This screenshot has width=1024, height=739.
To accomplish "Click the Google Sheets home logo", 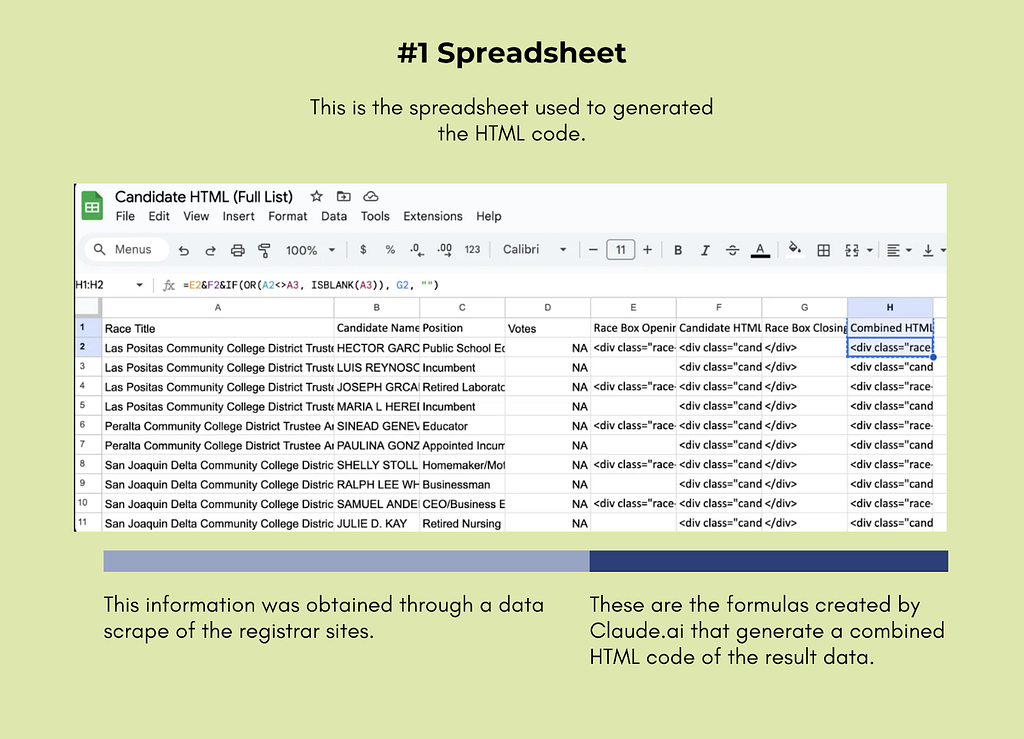I will click(x=92, y=206).
